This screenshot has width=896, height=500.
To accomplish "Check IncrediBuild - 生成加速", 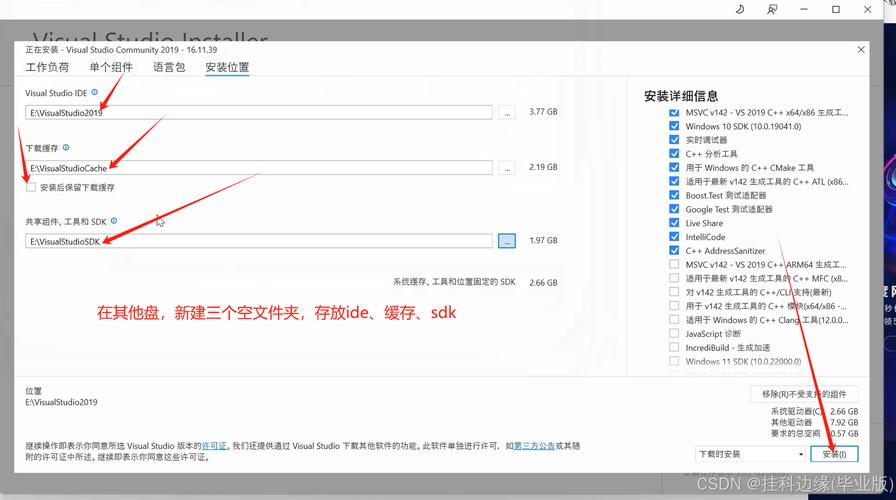I will [x=674, y=347].
